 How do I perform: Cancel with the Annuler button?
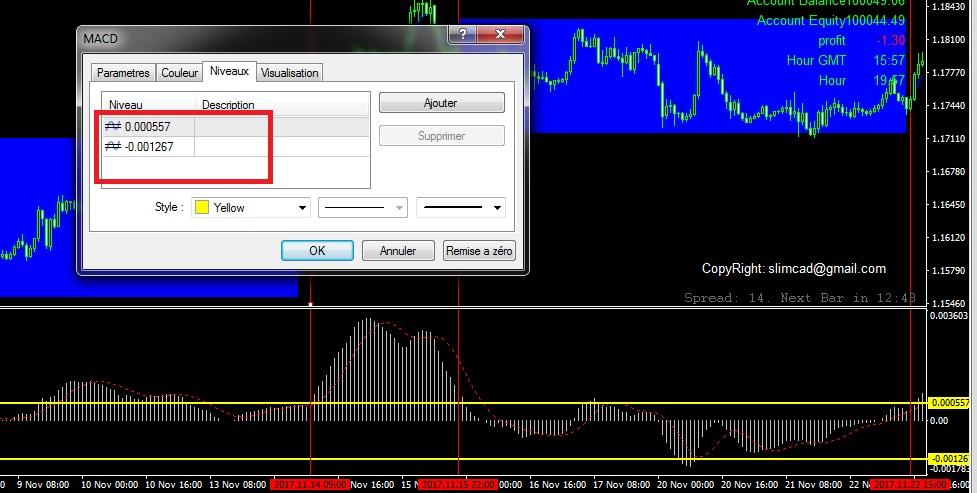pyautogui.click(x=397, y=251)
